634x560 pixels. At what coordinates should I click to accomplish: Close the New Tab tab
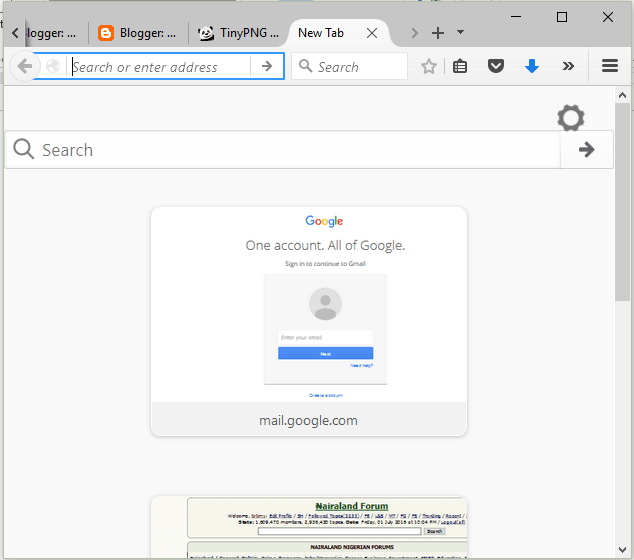372,33
